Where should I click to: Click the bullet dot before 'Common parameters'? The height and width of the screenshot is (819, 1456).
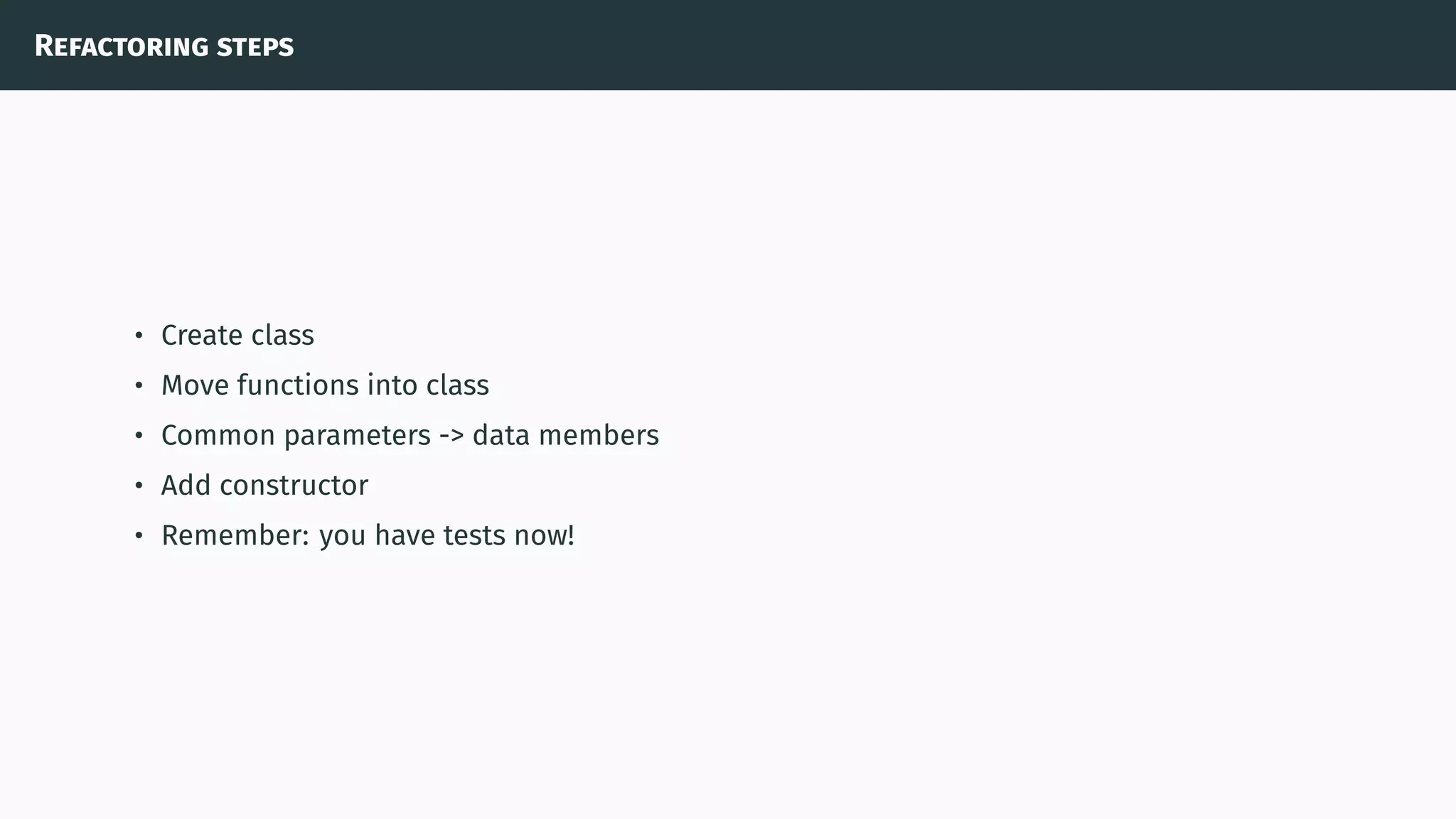pyautogui.click(x=139, y=436)
